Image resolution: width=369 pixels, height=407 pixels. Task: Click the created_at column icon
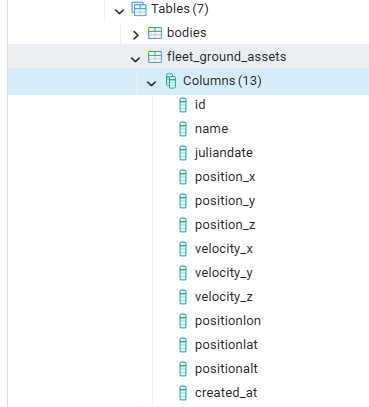183,393
